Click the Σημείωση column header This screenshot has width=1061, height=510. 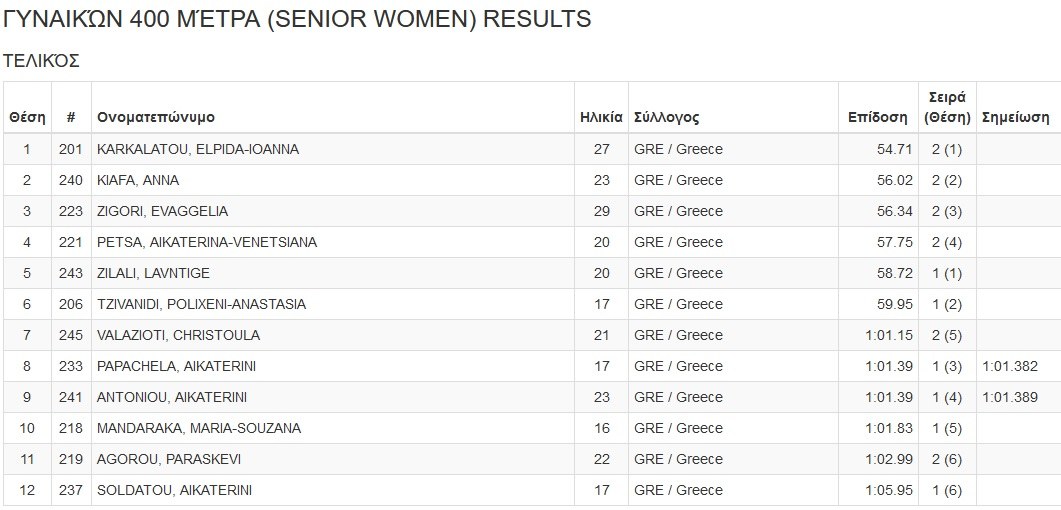tap(1015, 117)
